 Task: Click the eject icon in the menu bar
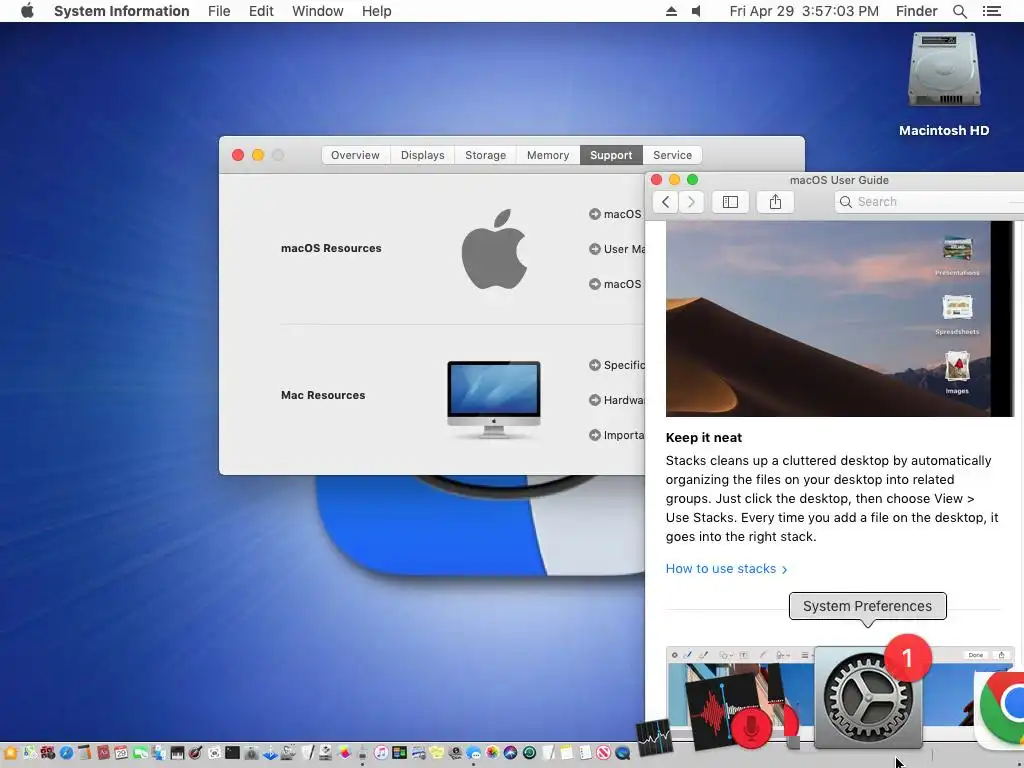coord(671,11)
